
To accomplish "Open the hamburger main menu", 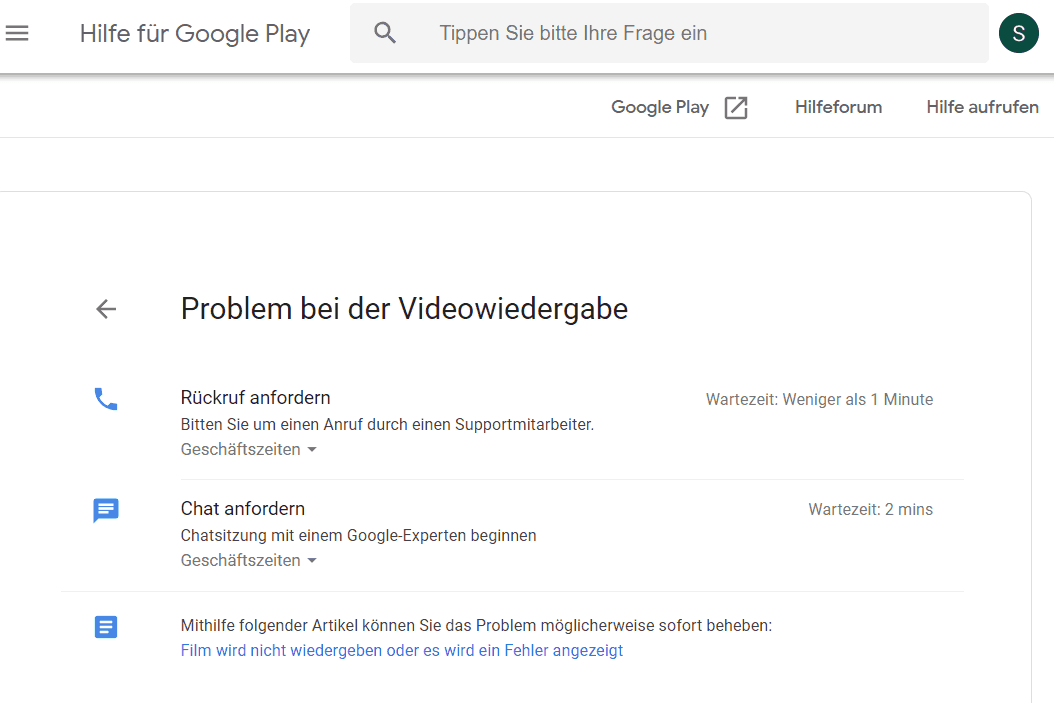I will click(x=17, y=33).
